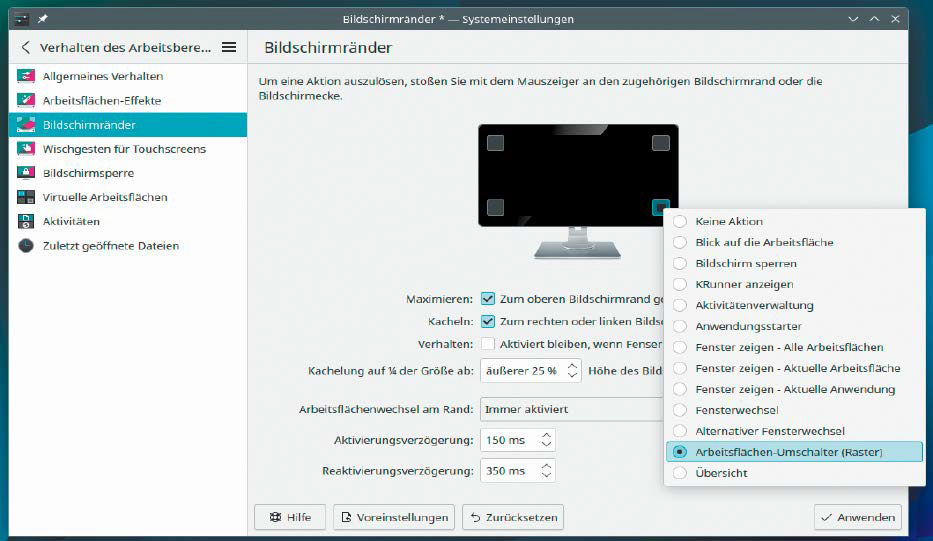Select Alternativer Fensterwechsel option
The width and height of the screenshot is (933, 541).
[x=794, y=431]
